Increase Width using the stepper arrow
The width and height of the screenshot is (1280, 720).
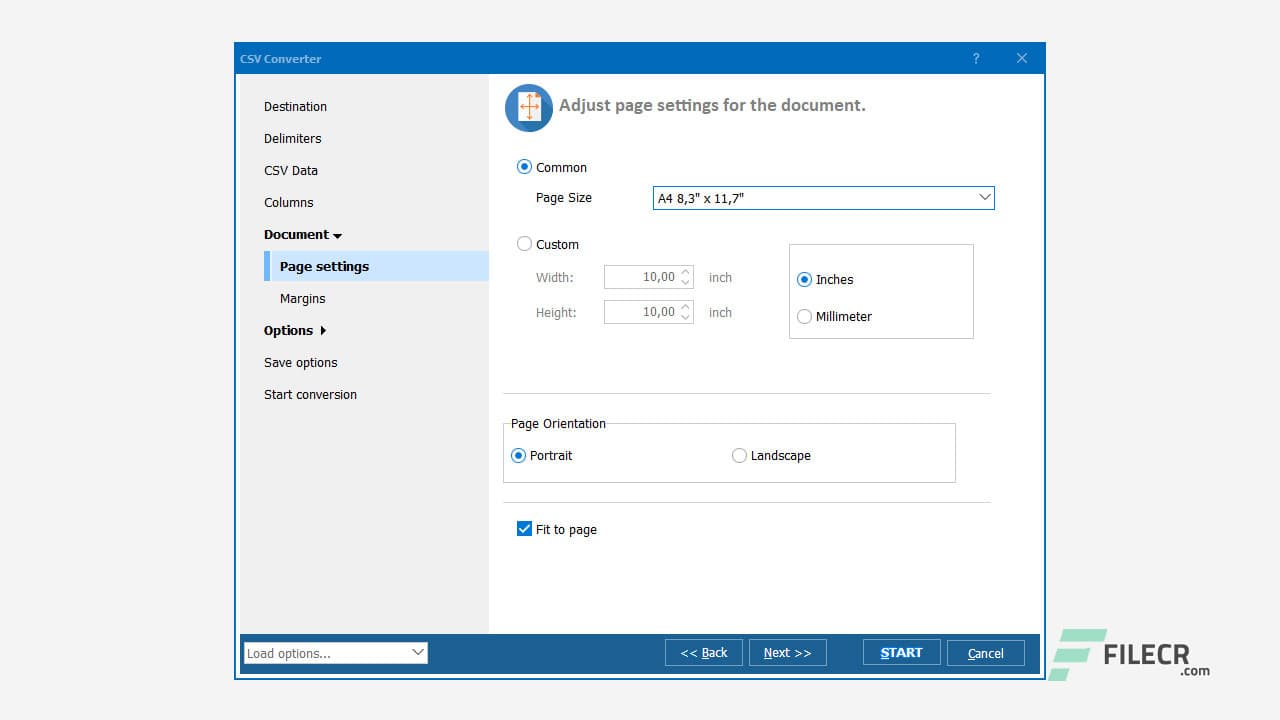(x=687, y=272)
